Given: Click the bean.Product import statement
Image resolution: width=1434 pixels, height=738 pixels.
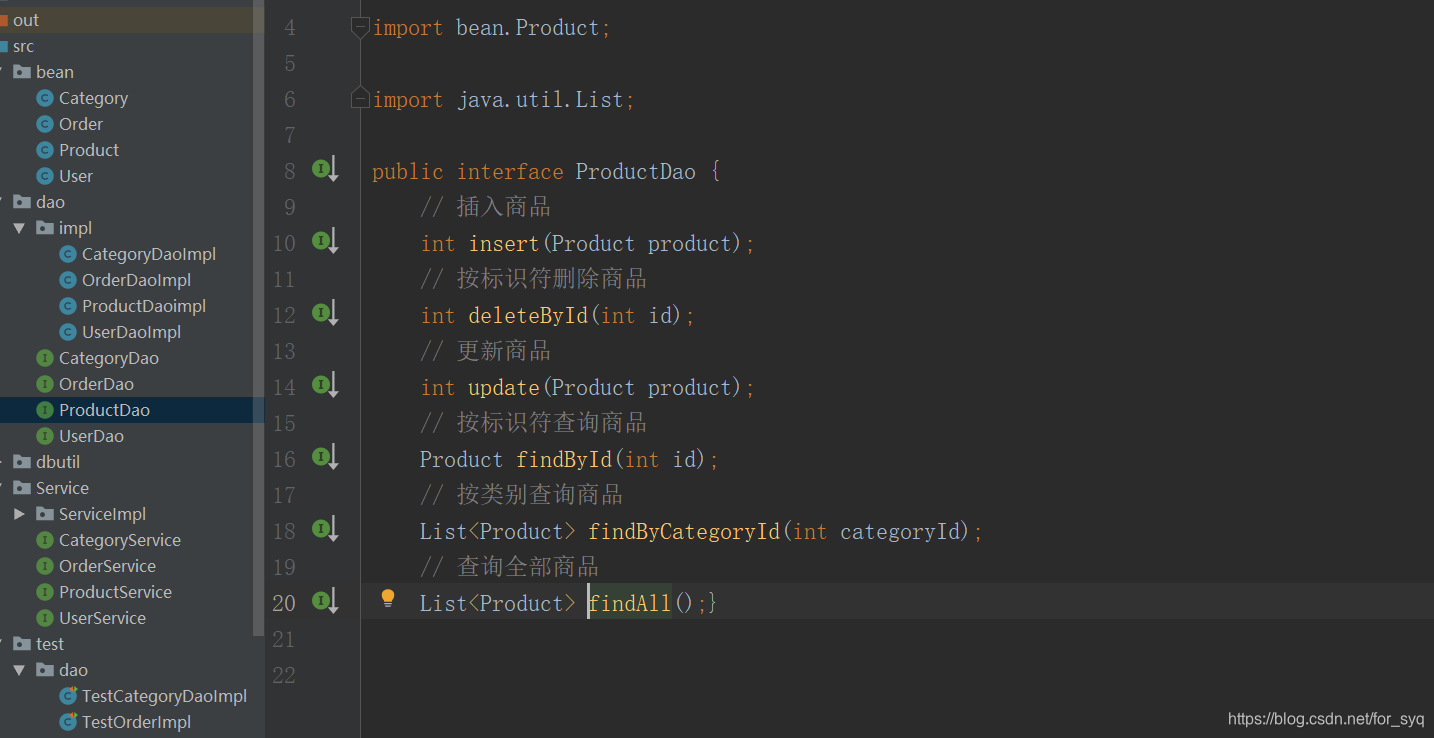Looking at the screenshot, I should pyautogui.click(x=492, y=28).
